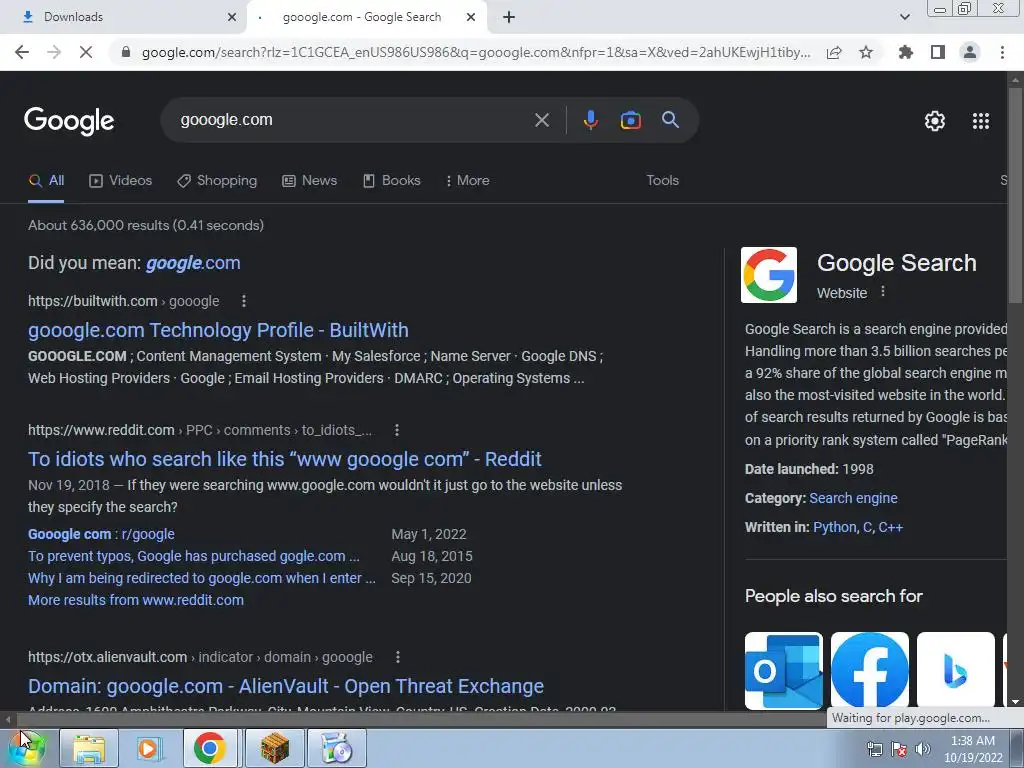Click the Did you mean google.com link

(x=193, y=263)
